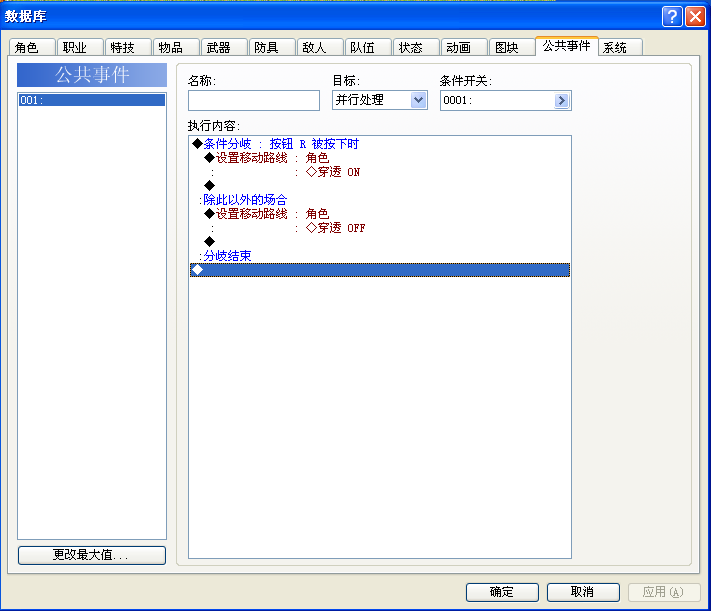Viewport: 711px width, 611px height.
Task: Open the 系统 tab
Action: (620, 47)
